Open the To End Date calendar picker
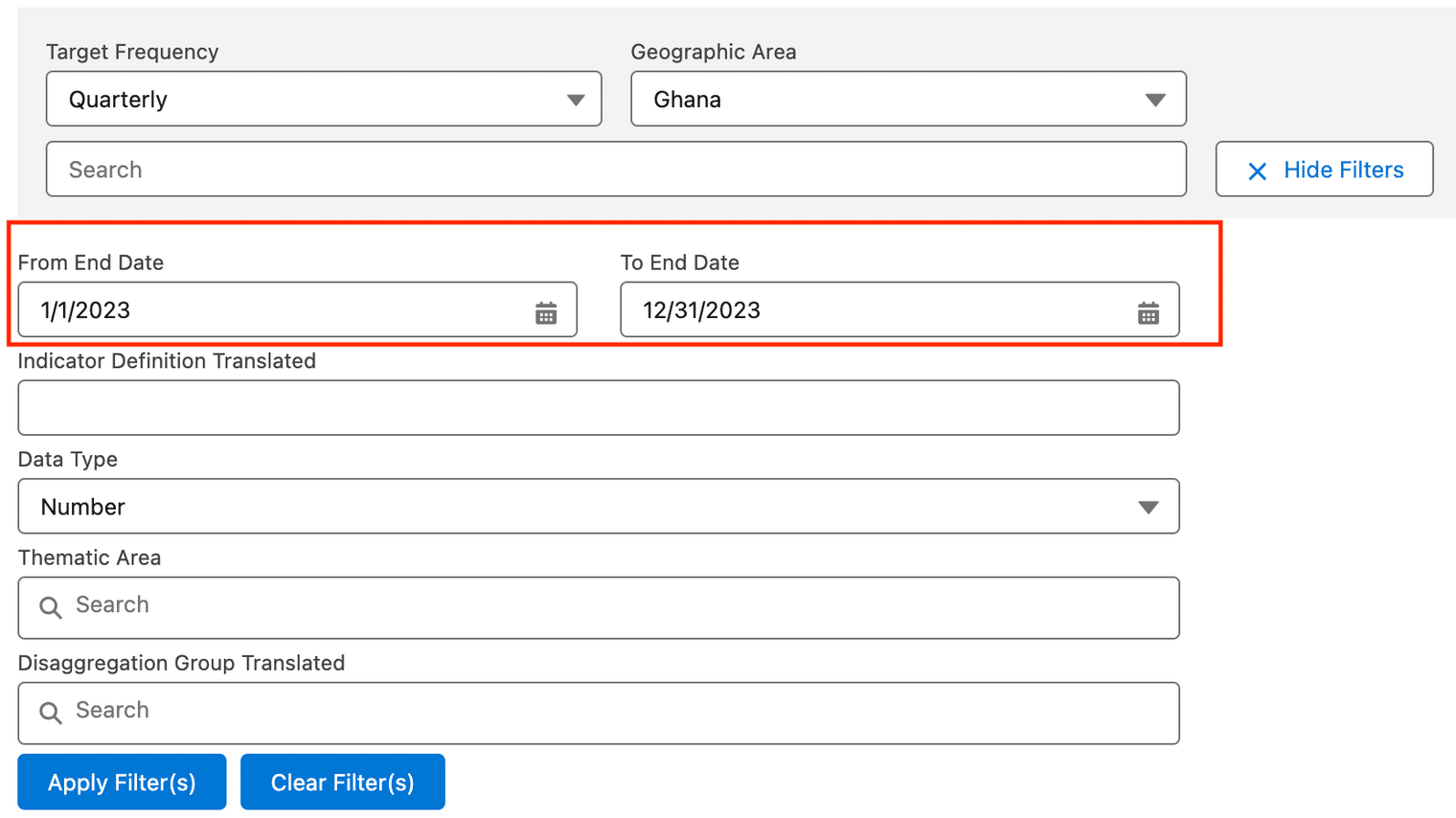 click(x=1149, y=312)
